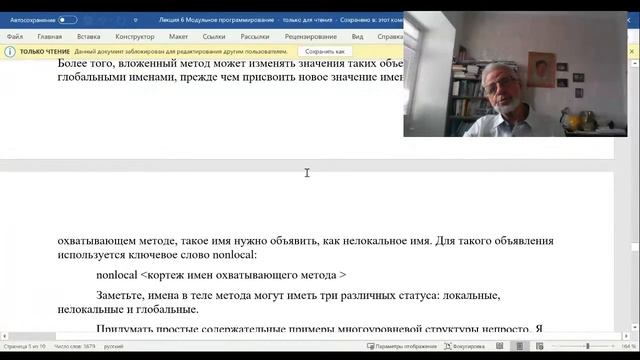Open the quick access toolbar customize dropdown
The width and height of the screenshot is (640, 360).
[136, 20]
